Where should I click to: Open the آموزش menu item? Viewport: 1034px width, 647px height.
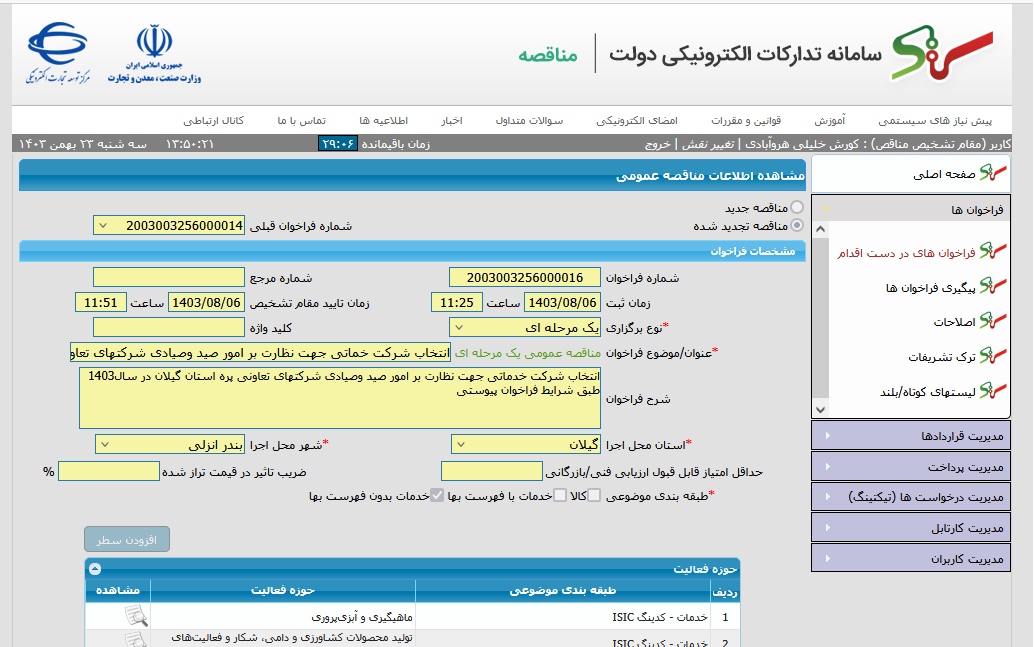[830, 121]
